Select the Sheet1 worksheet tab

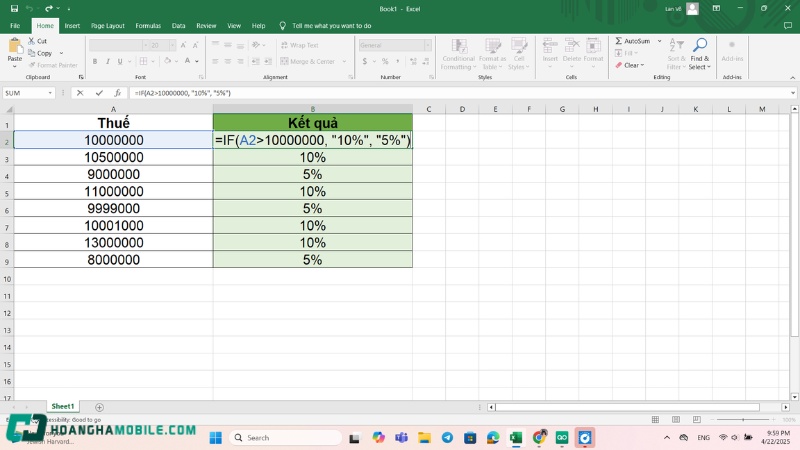(63, 407)
